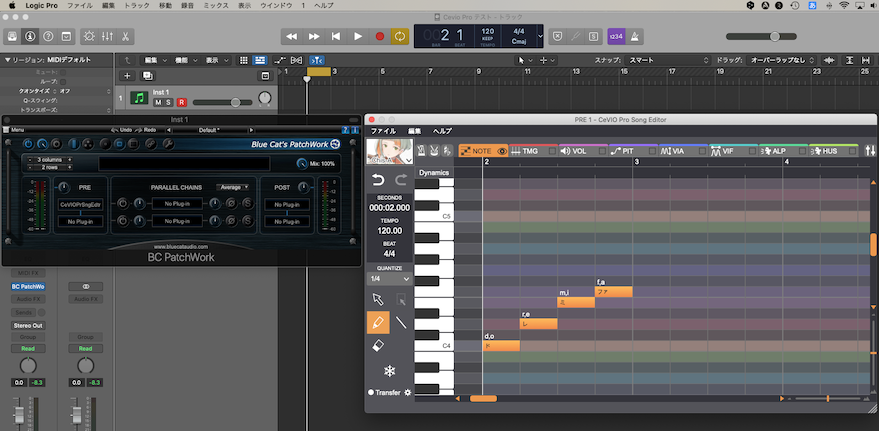Open the Logic Pro Library panel icon

point(12,36)
